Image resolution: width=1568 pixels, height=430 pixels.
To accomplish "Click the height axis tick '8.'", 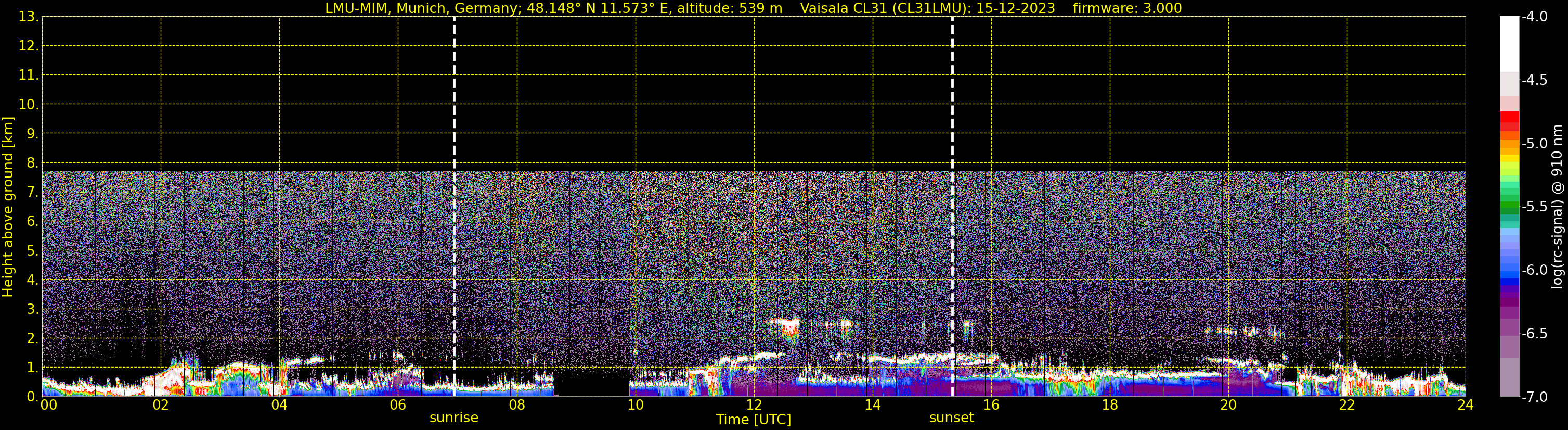I will click(x=32, y=163).
